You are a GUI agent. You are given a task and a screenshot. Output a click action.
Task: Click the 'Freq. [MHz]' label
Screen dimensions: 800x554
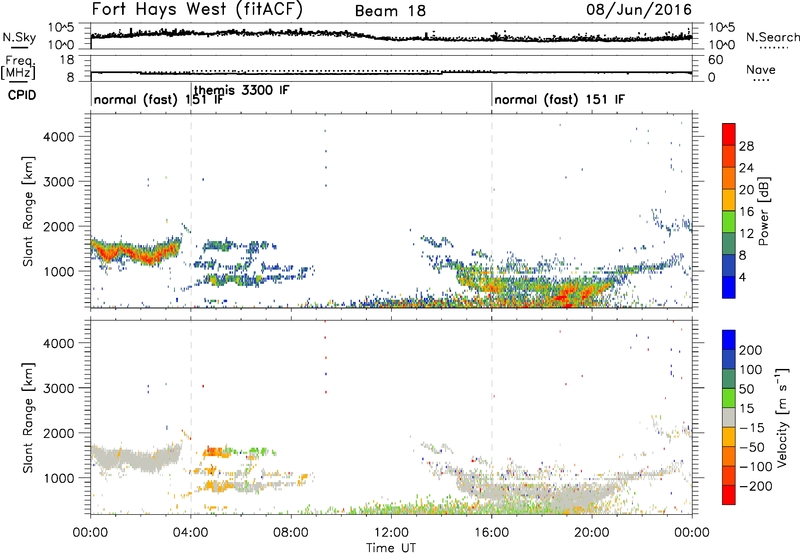point(19,68)
